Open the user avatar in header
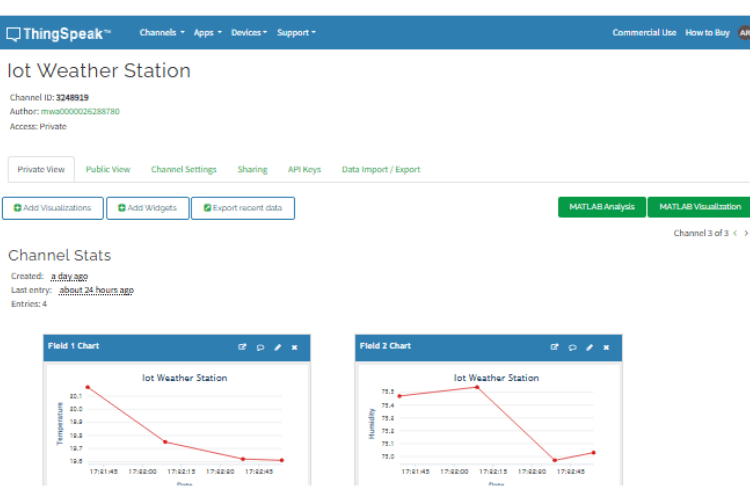This screenshot has width=750, height=500. pyautogui.click(x=744, y=33)
